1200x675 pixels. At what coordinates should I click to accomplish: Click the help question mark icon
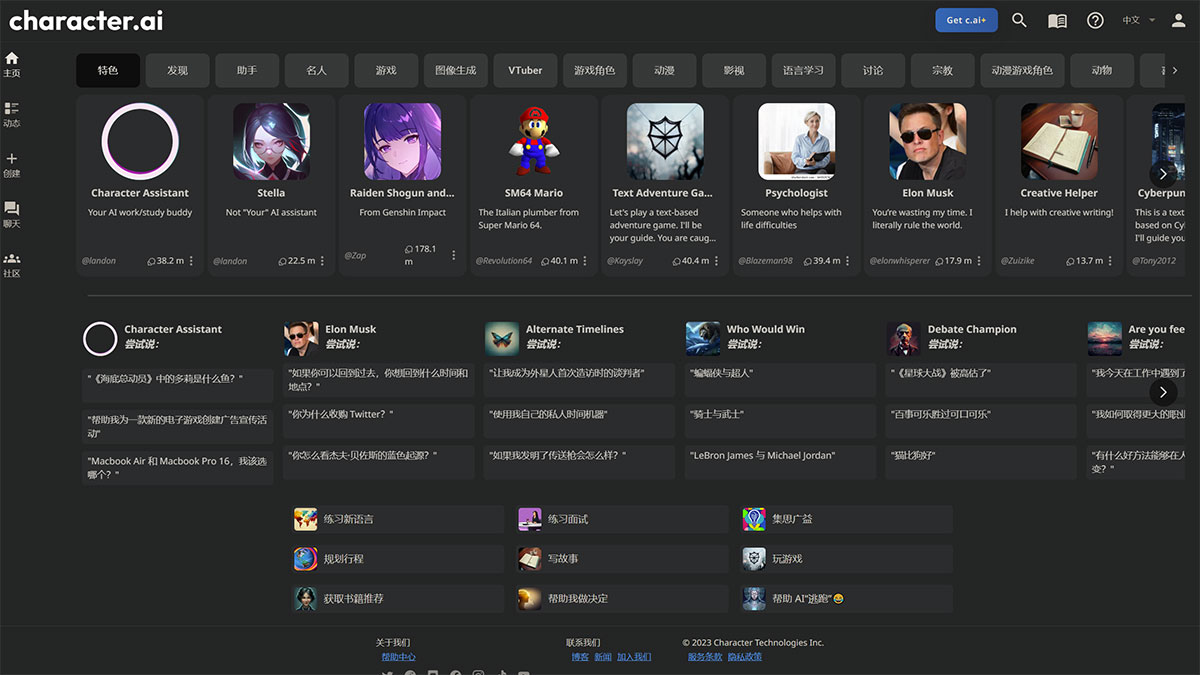1095,19
